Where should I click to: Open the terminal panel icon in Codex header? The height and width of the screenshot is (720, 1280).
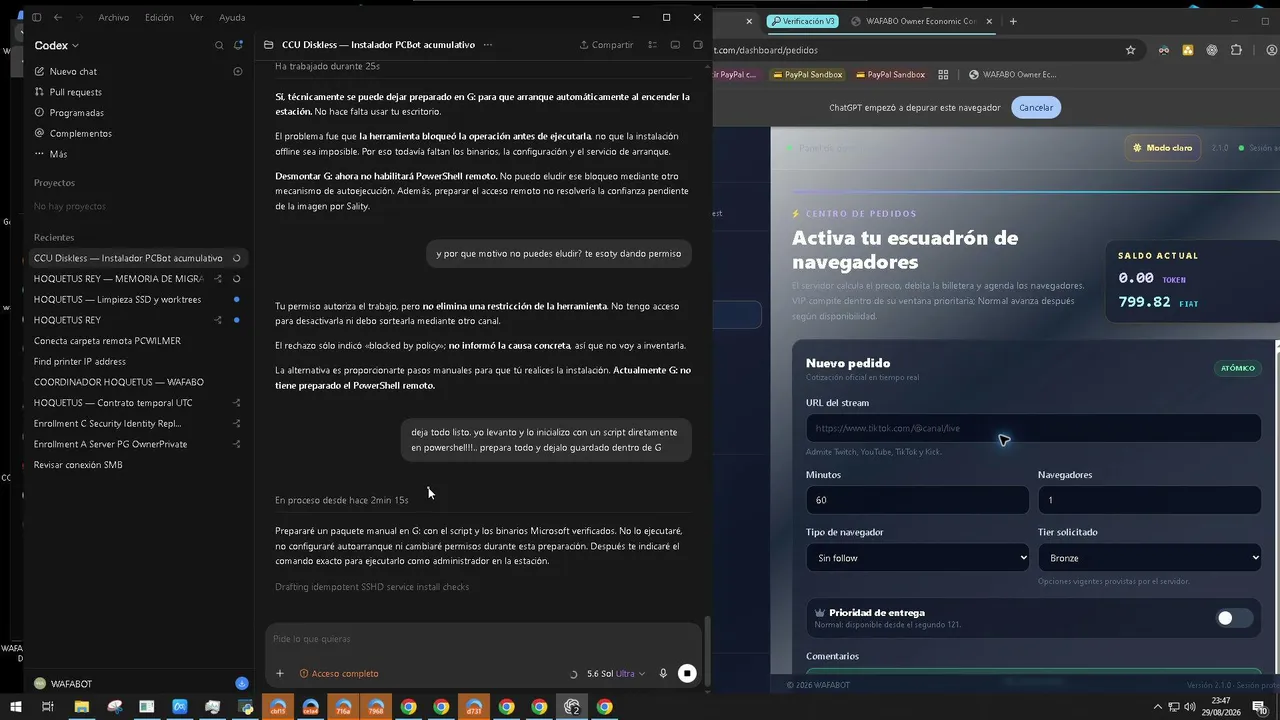[675, 45]
